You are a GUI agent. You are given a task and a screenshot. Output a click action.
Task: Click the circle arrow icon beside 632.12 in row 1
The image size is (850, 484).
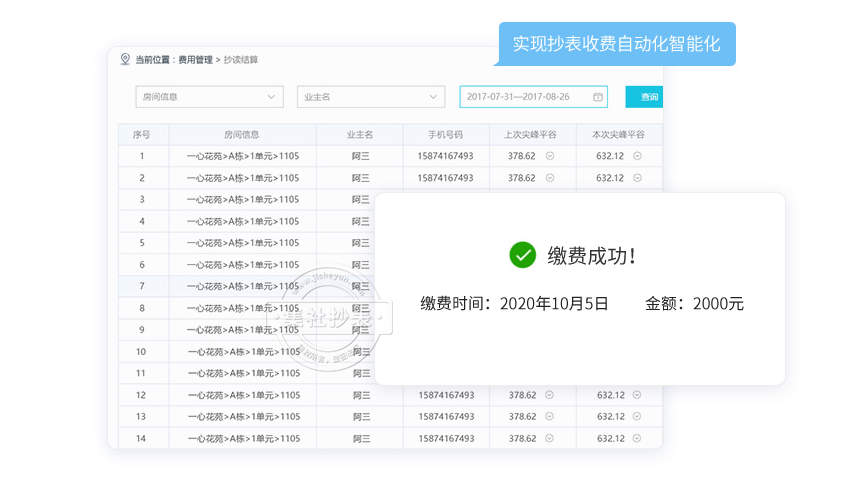(637, 156)
